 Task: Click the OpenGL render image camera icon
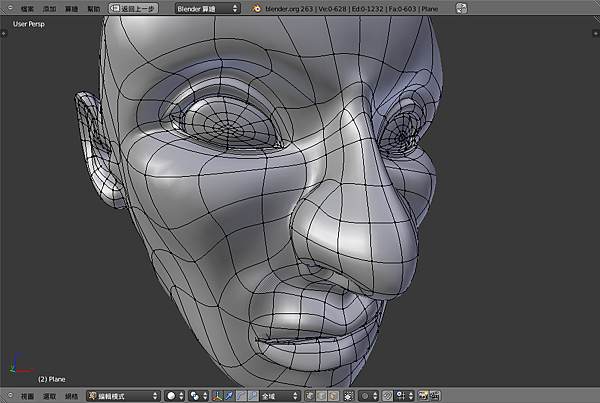[424, 396]
